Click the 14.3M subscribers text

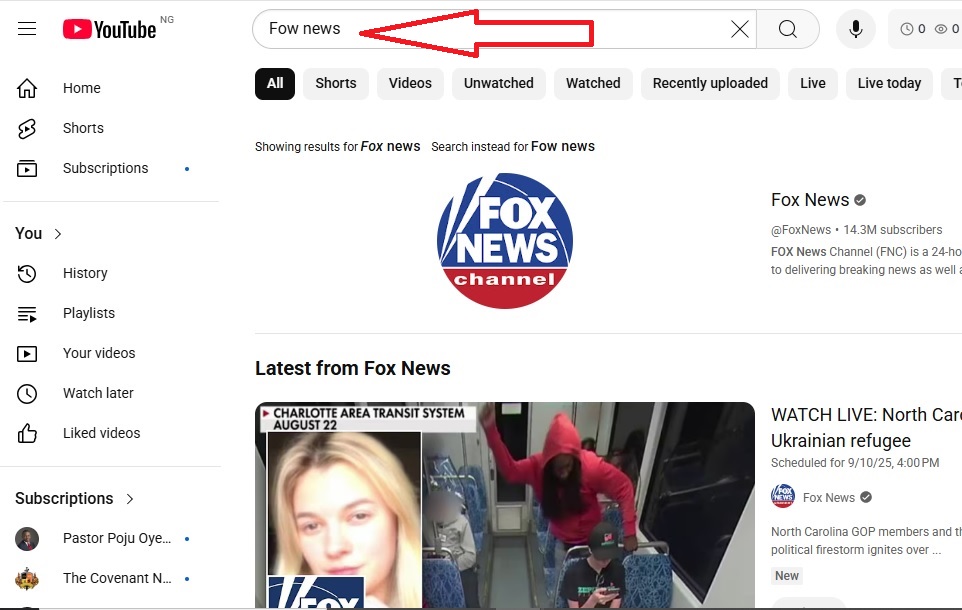[893, 230]
